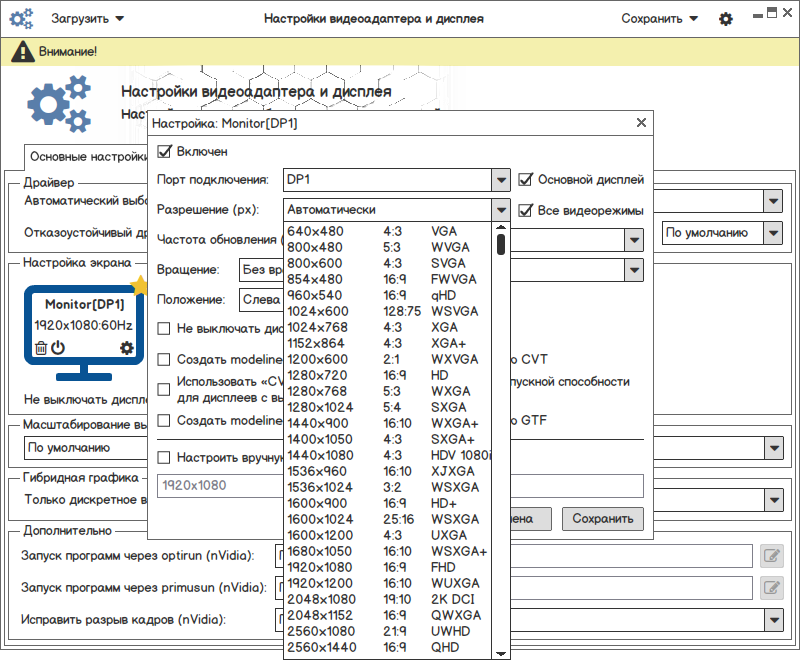Open monitor settings via the gear on Monitor[DP1]
This screenshot has width=800, height=661.
coord(126,348)
